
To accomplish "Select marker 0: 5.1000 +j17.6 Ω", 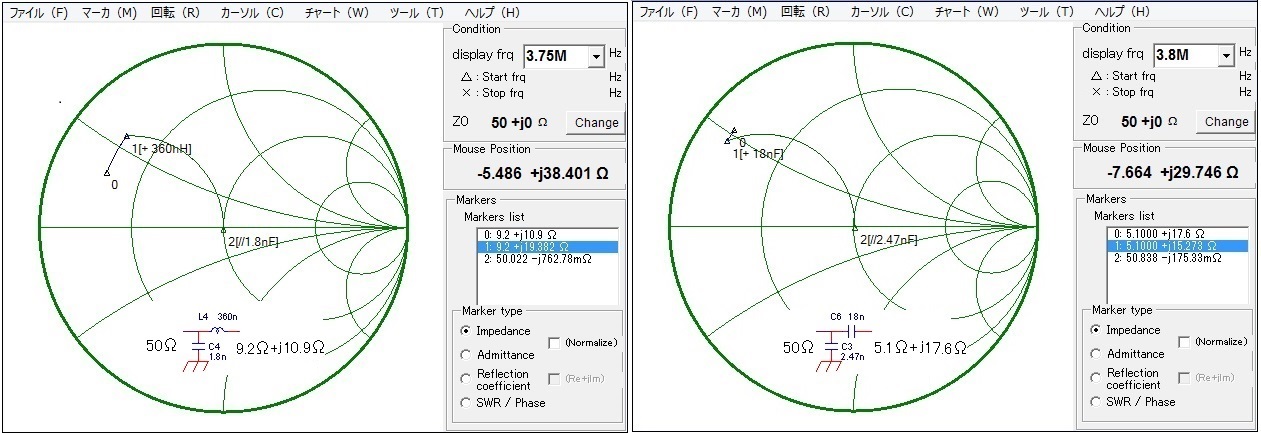I will point(1177,234).
